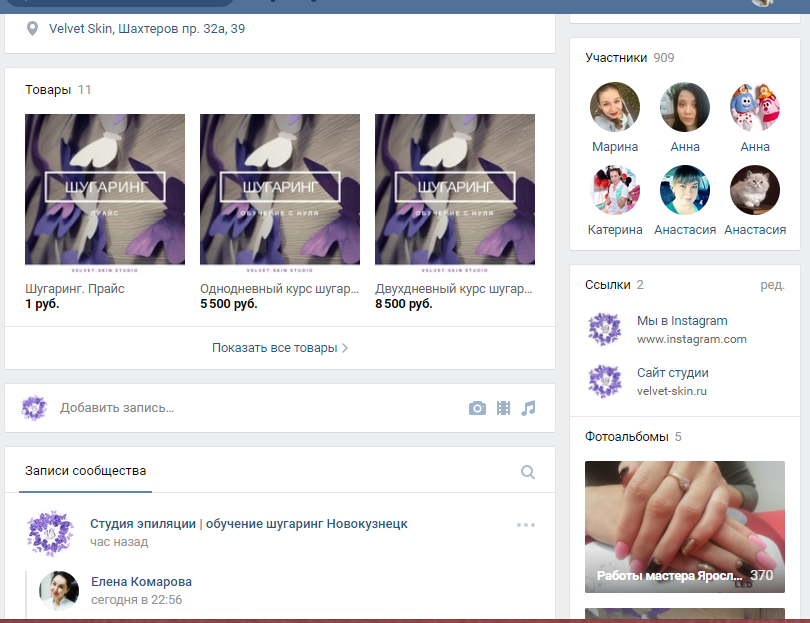Open the toy-photo avatar of Анна
Screen dimensions: 810x623
[x=755, y=107]
